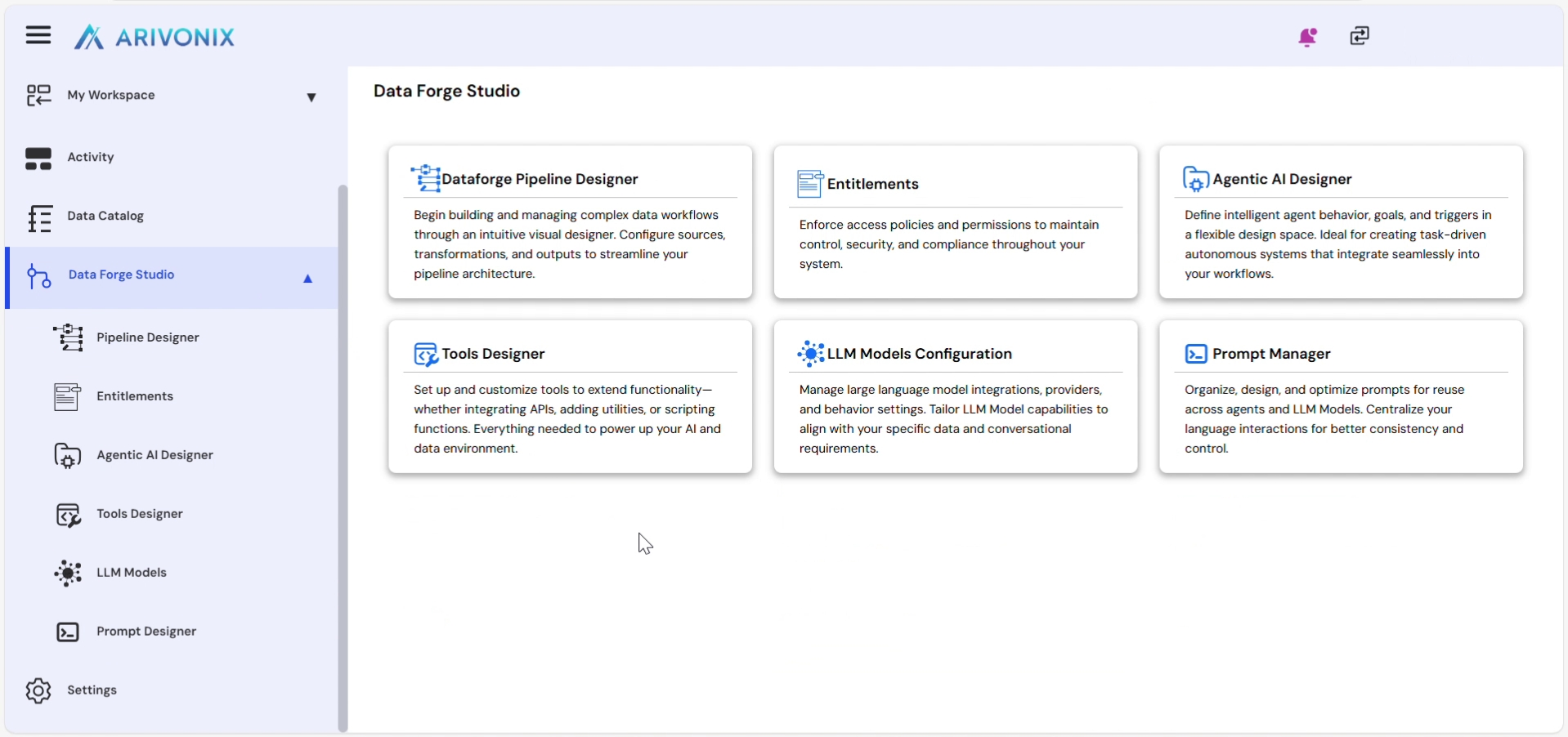Screen dimensions: 1568x737
Task: Open the LLM Models Configuration card
Action: [955, 397]
